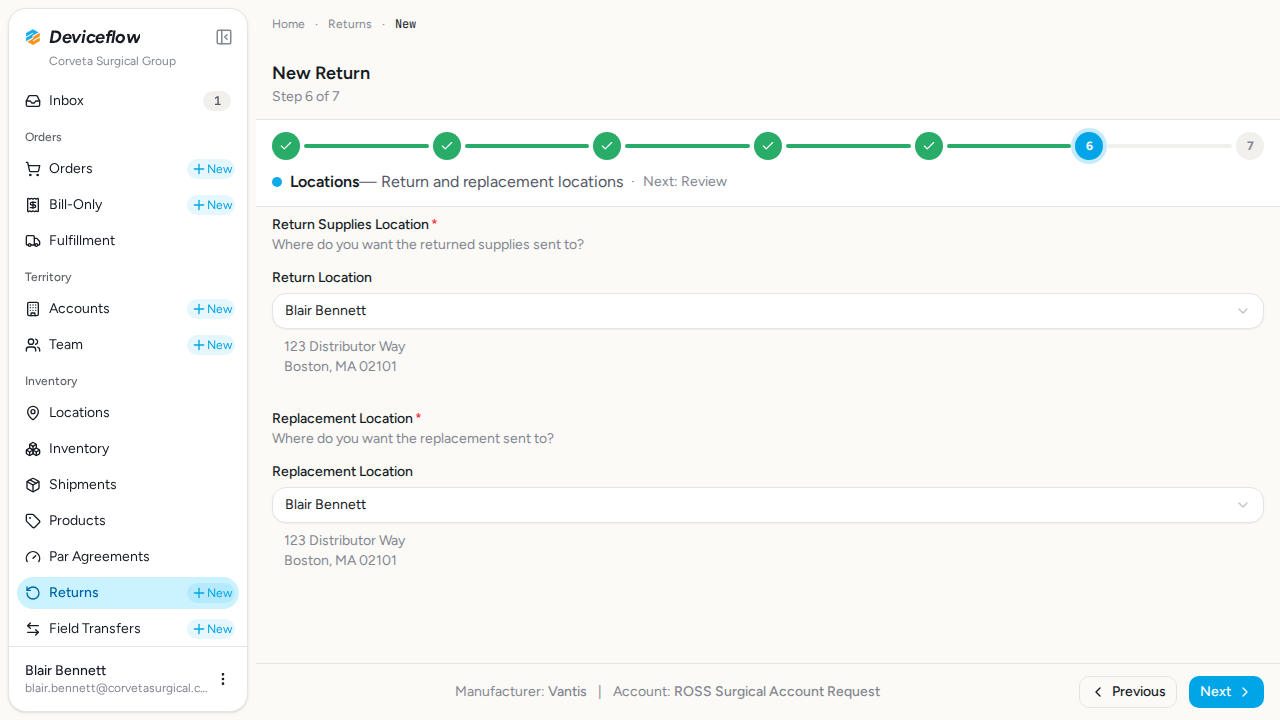Open user menu three-dots icon
The height and width of the screenshot is (720, 1280).
coord(223,679)
